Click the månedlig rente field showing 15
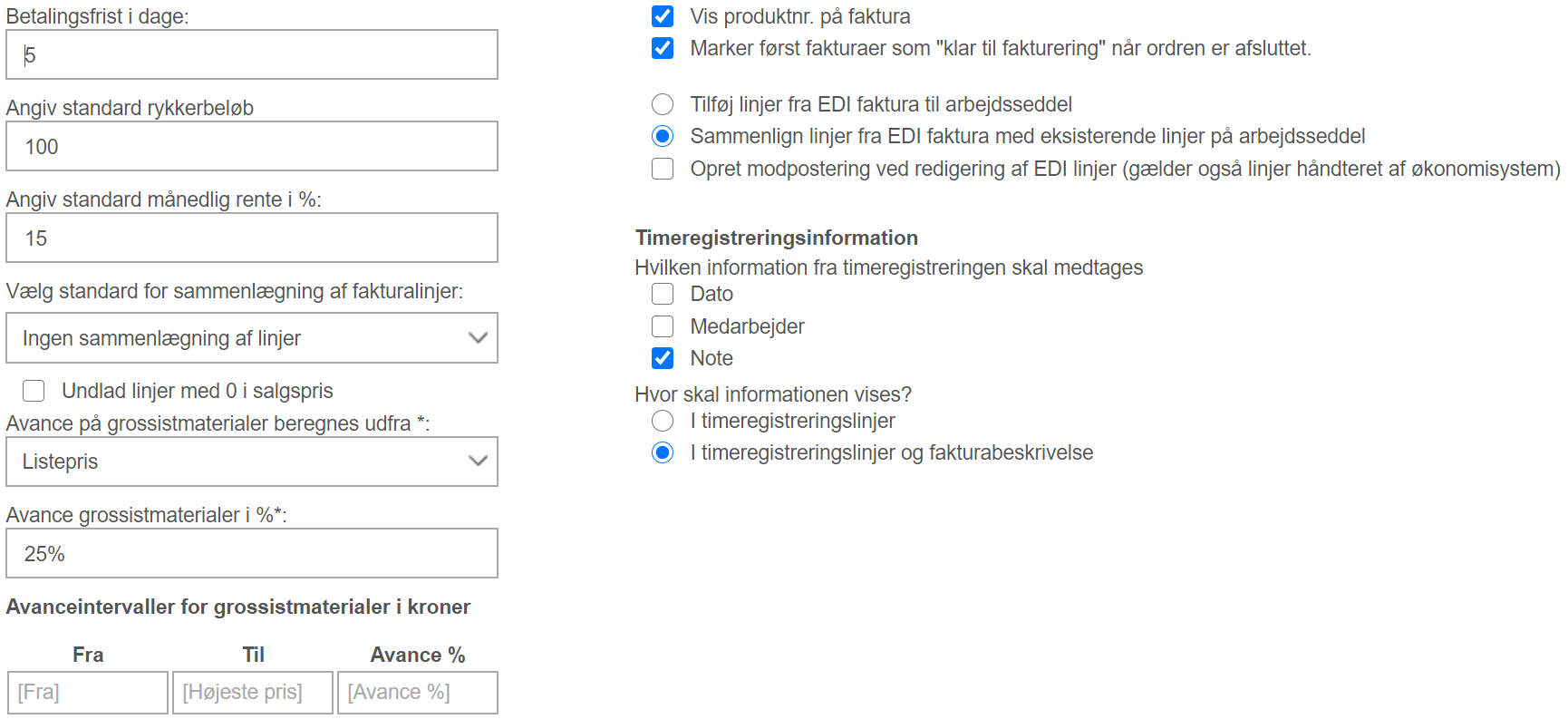Image resolution: width=1568 pixels, height=719 pixels. coord(252,238)
